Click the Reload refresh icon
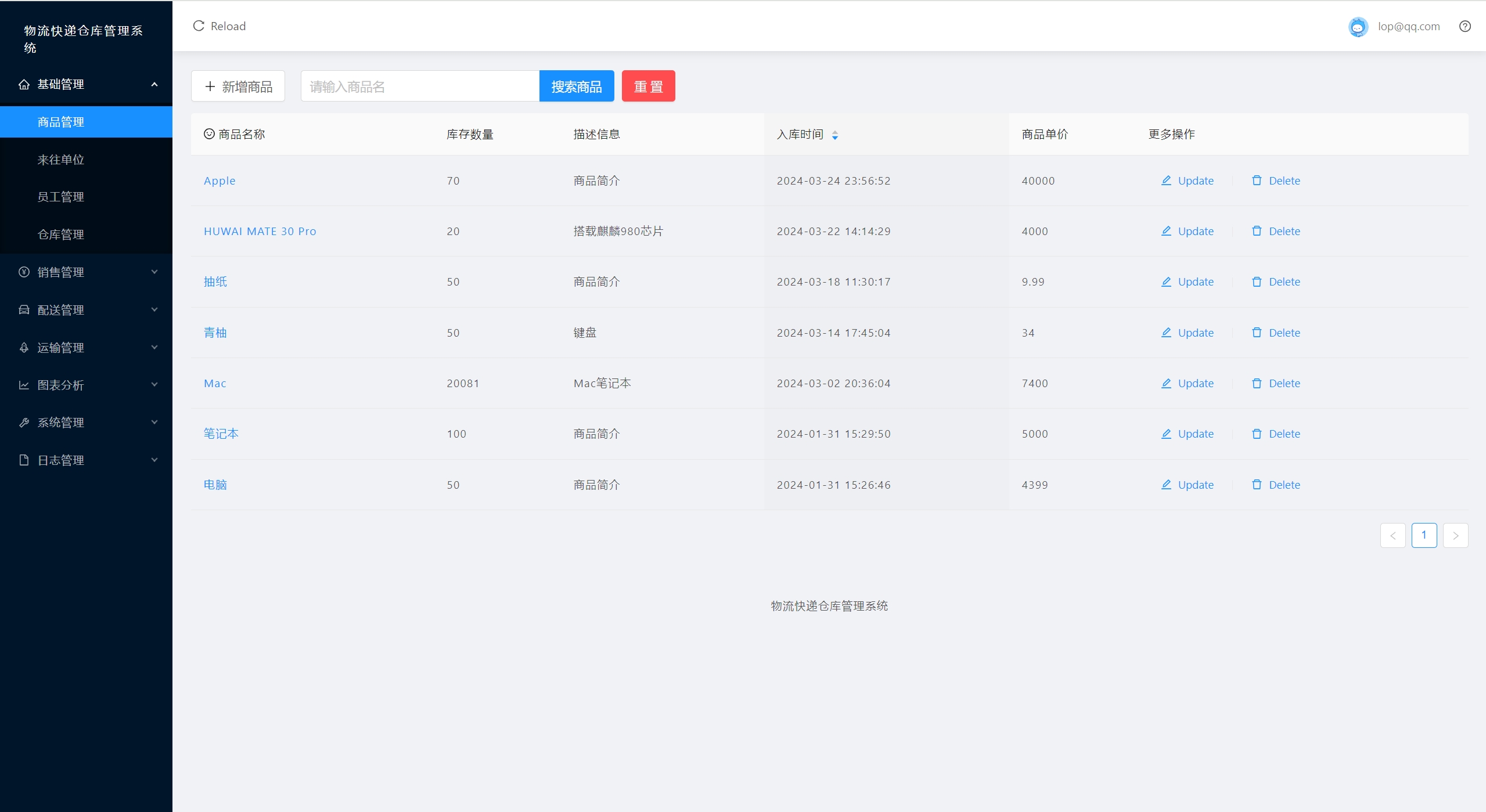1486x812 pixels. coord(199,26)
